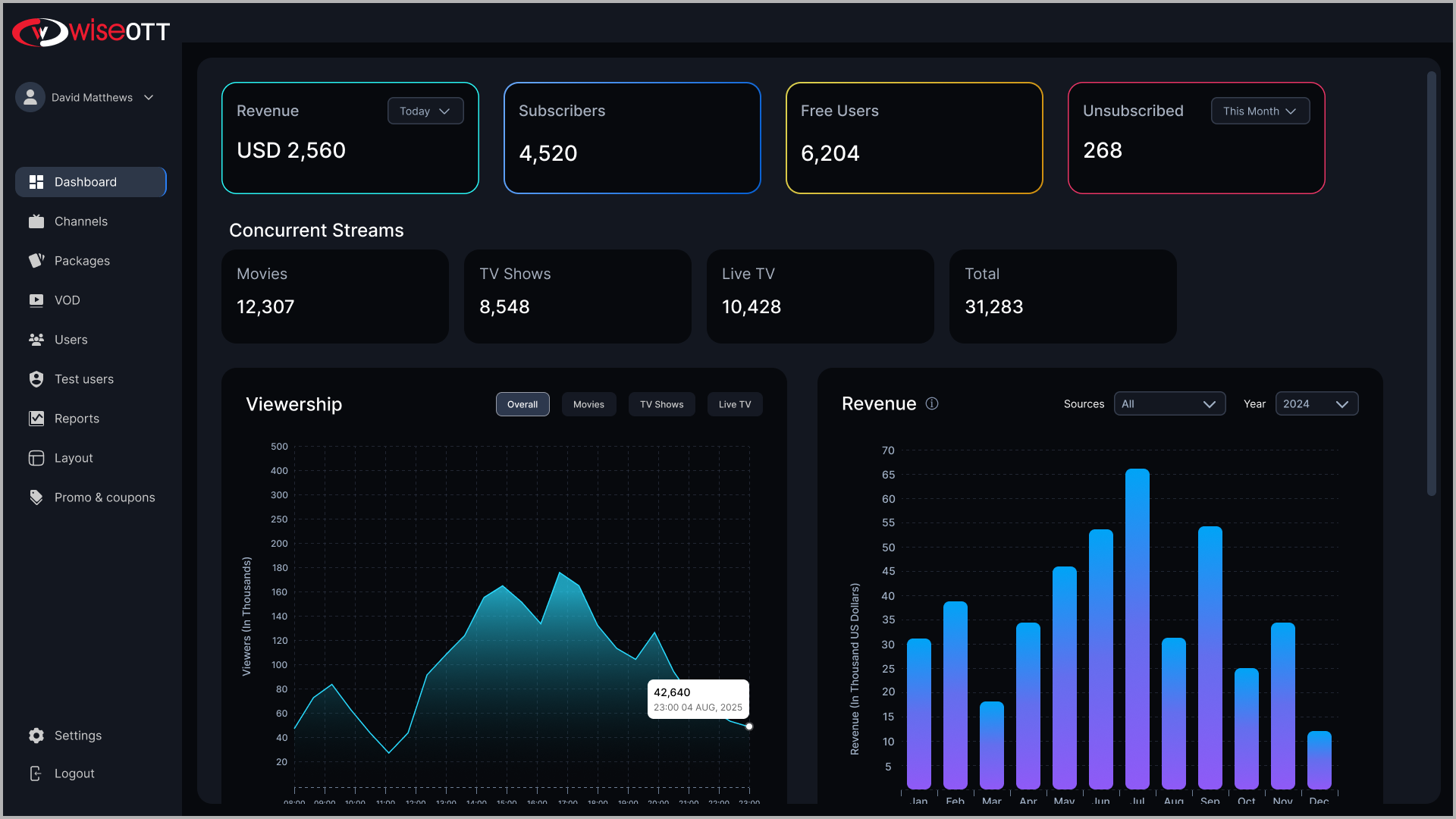This screenshot has height=819, width=1456.
Task: Click the March revenue bar
Action: [992, 745]
